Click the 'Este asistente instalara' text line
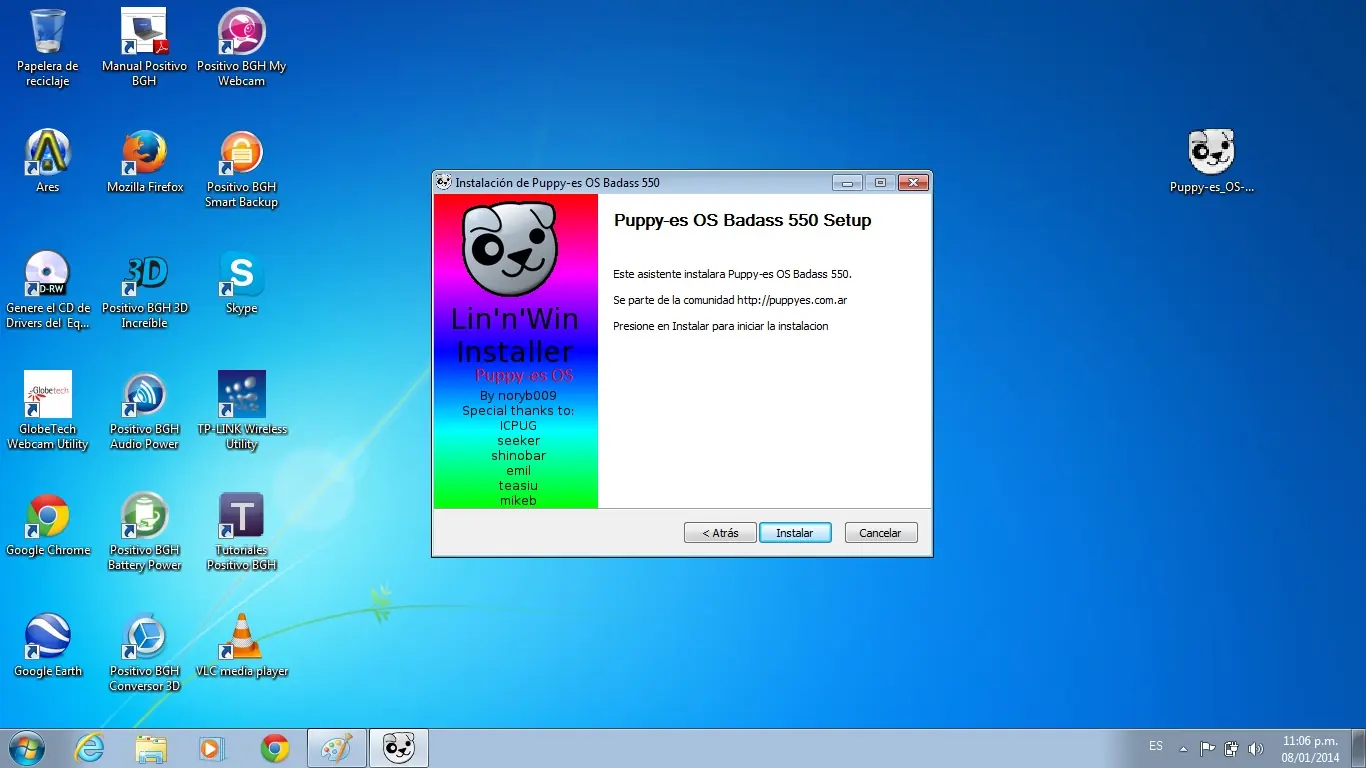 coord(732,274)
